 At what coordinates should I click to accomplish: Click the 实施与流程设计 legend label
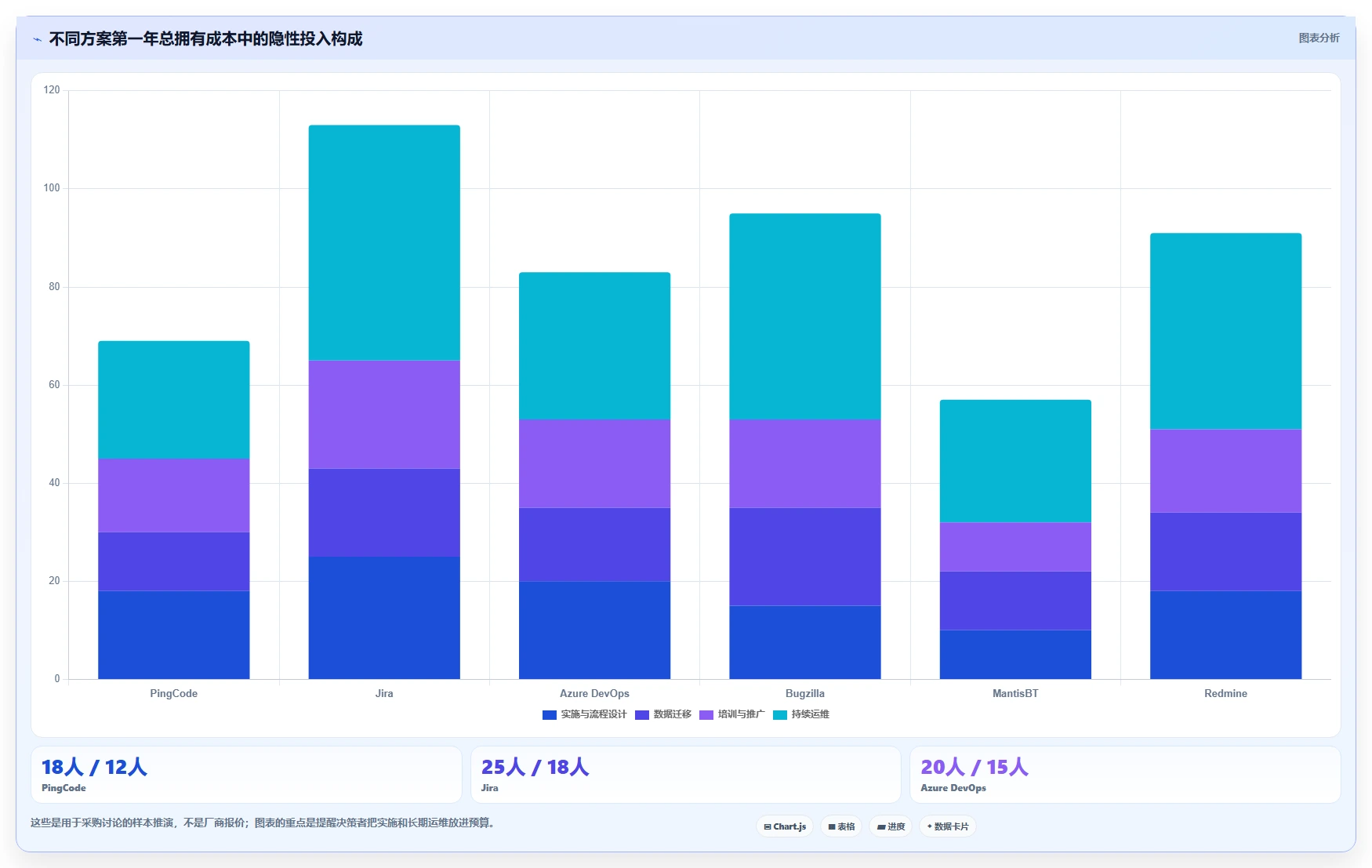coord(593,714)
